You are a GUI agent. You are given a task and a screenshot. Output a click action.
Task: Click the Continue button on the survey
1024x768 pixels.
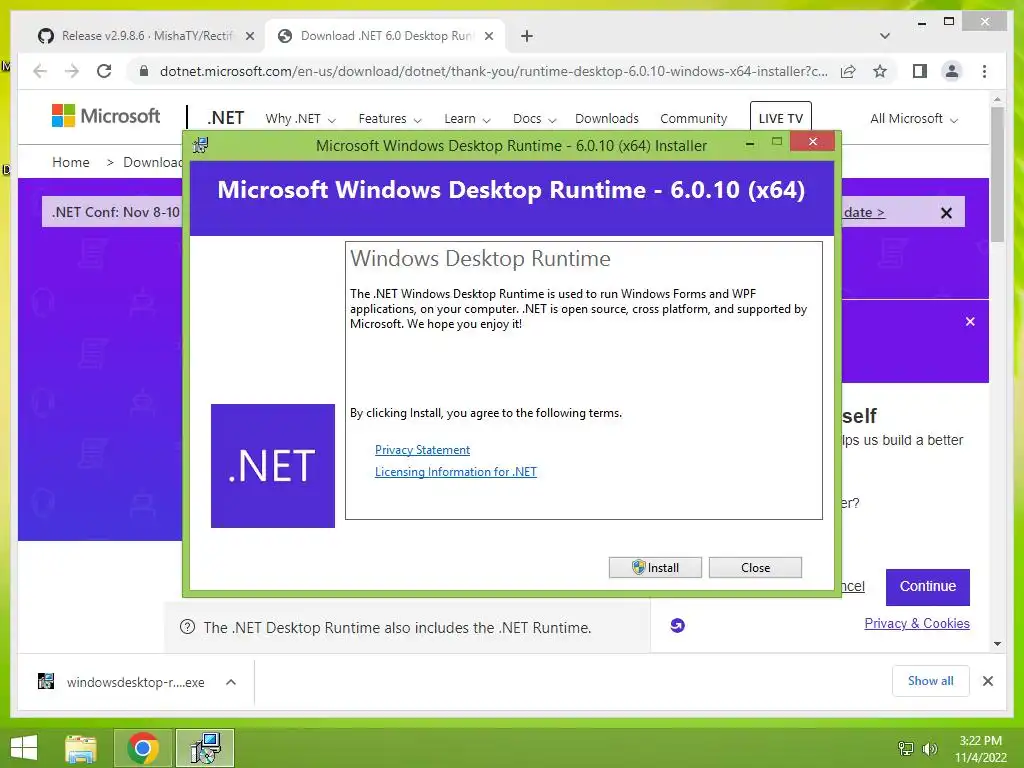tap(927, 586)
